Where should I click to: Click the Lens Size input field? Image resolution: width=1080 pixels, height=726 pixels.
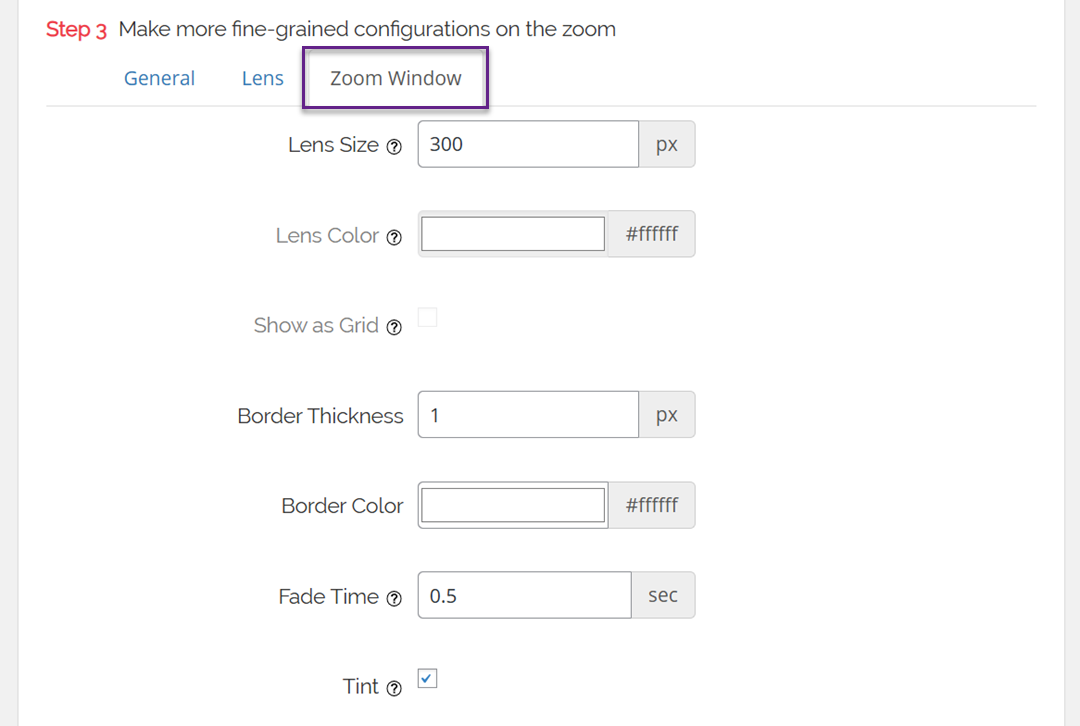coord(527,144)
